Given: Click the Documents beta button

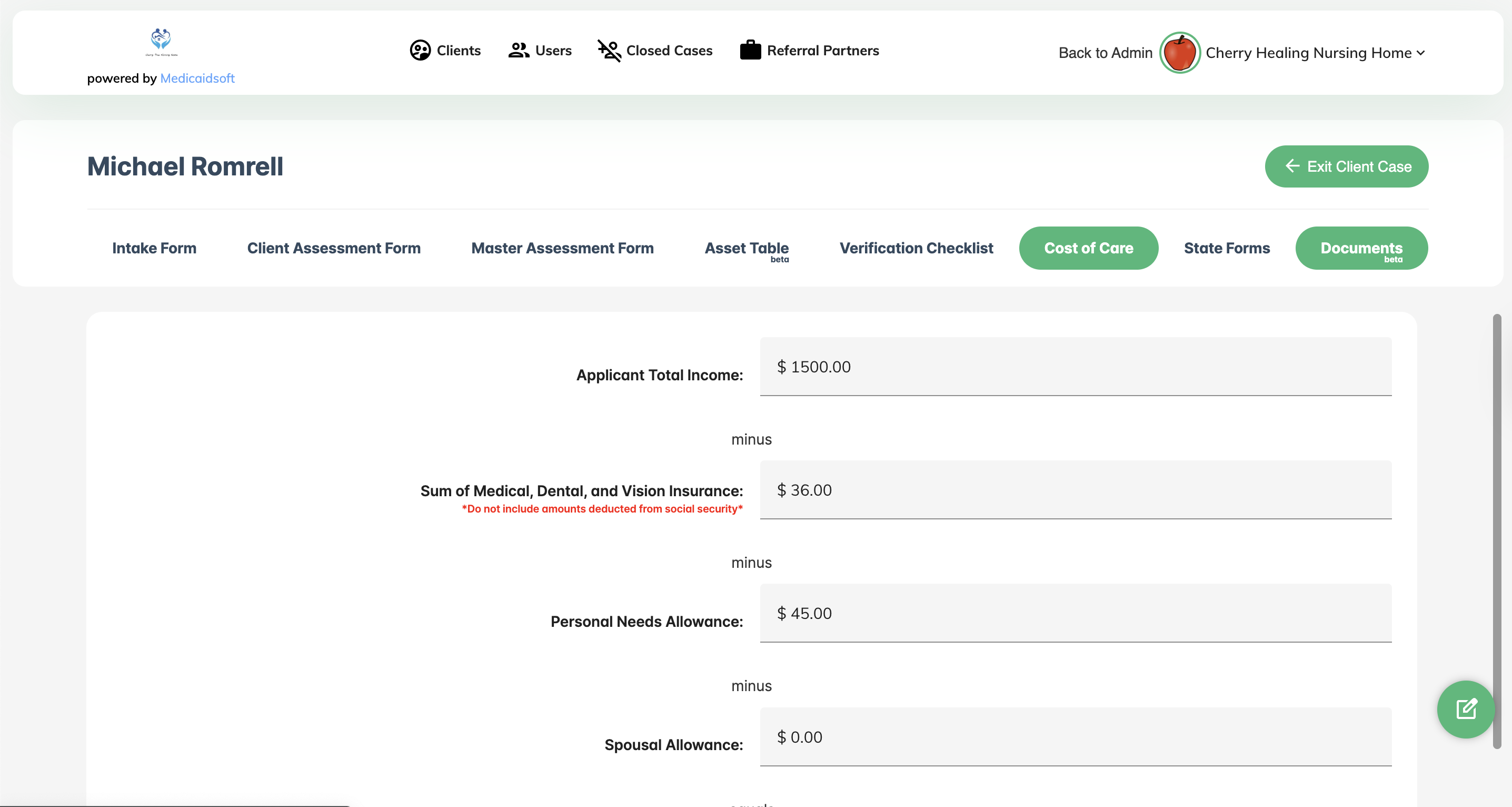Looking at the screenshot, I should pyautogui.click(x=1360, y=249).
